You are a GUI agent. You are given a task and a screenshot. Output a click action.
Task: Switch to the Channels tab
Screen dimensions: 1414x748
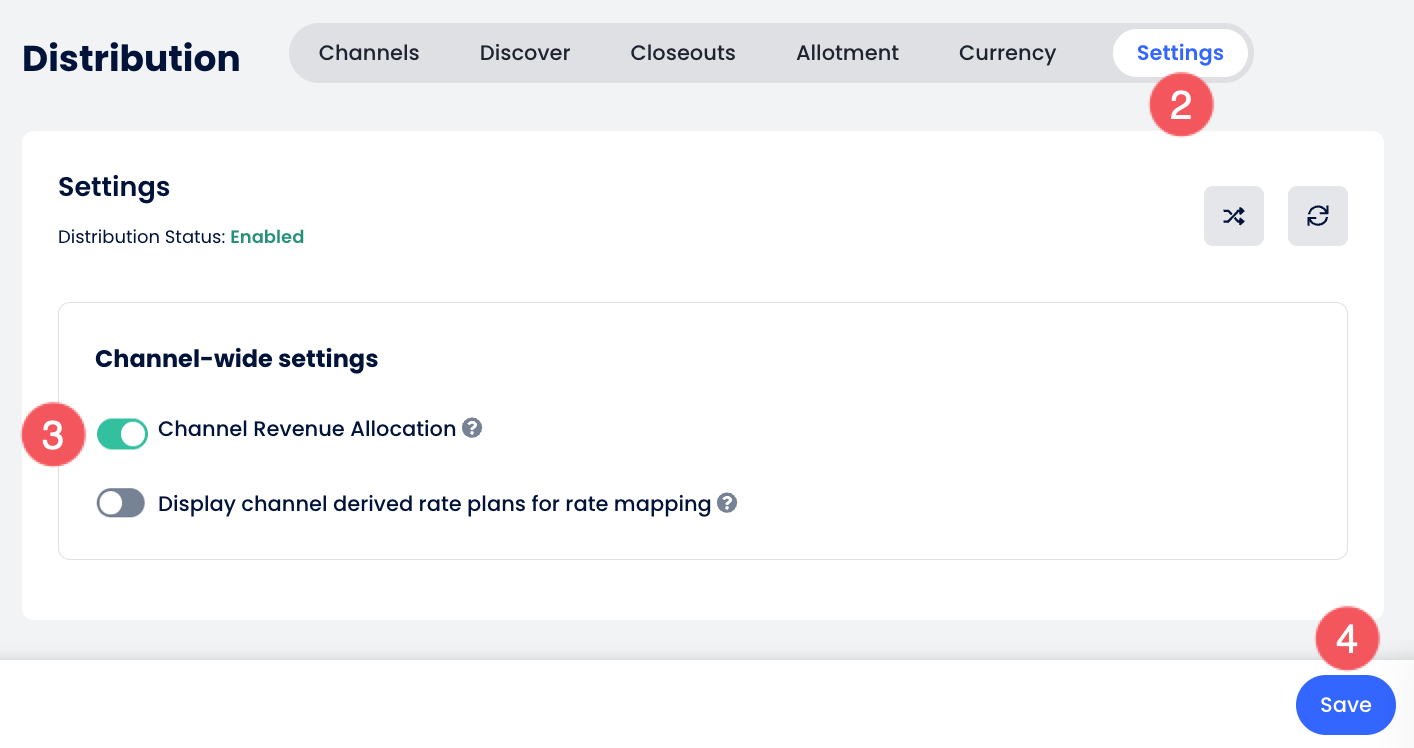pyautogui.click(x=369, y=53)
